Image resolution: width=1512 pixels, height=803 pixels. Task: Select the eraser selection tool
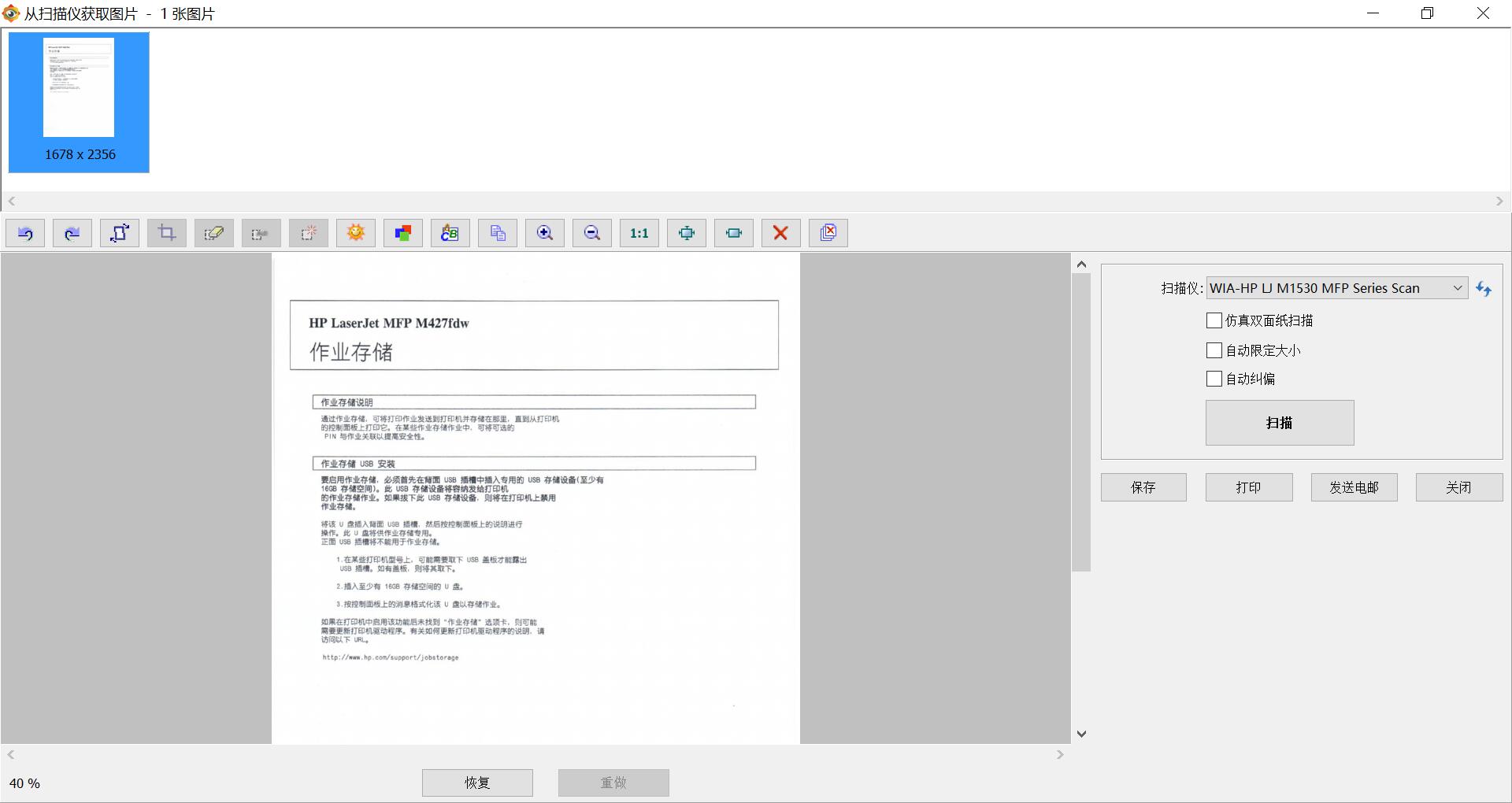pos(214,233)
